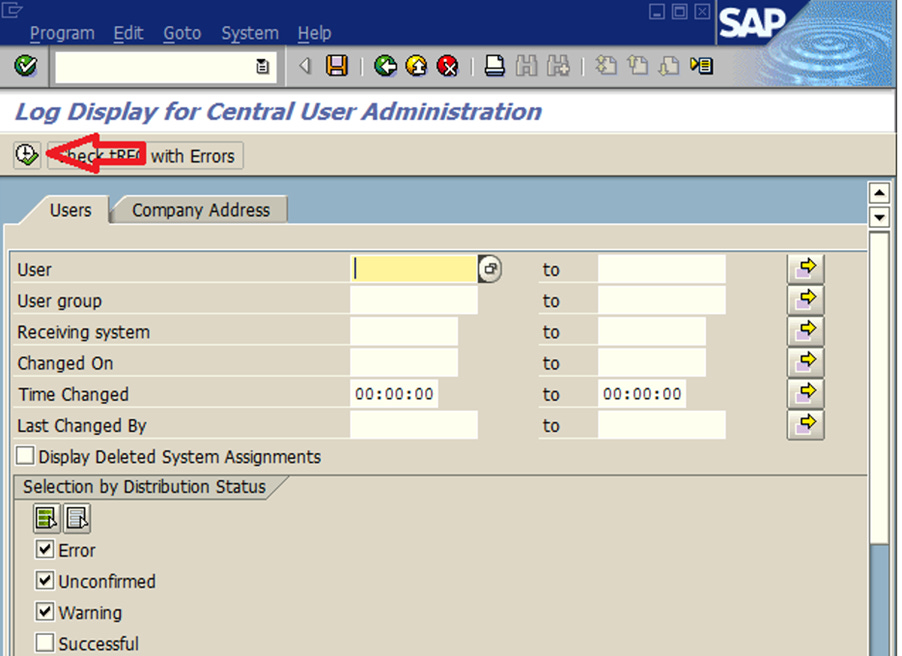
Task: Open multiple selection for User row
Action: (x=805, y=269)
